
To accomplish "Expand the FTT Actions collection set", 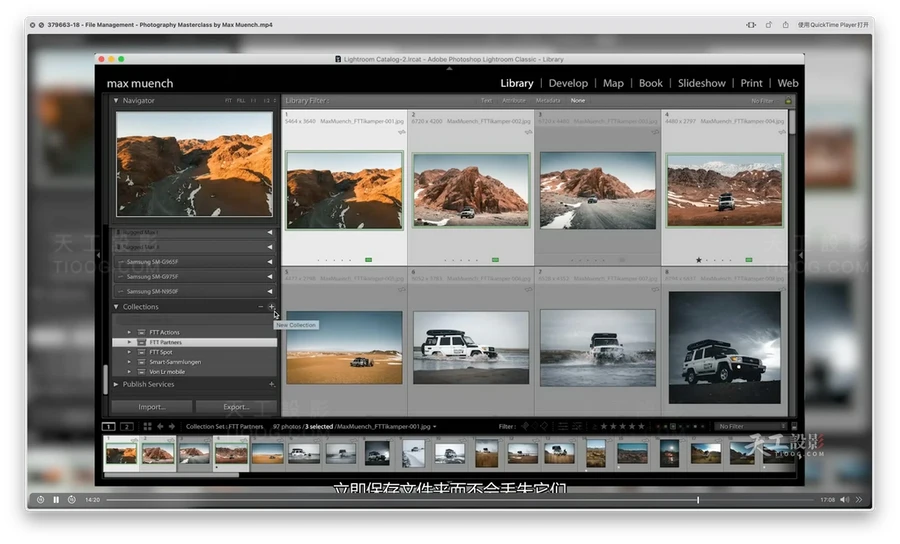I will [x=129, y=332].
